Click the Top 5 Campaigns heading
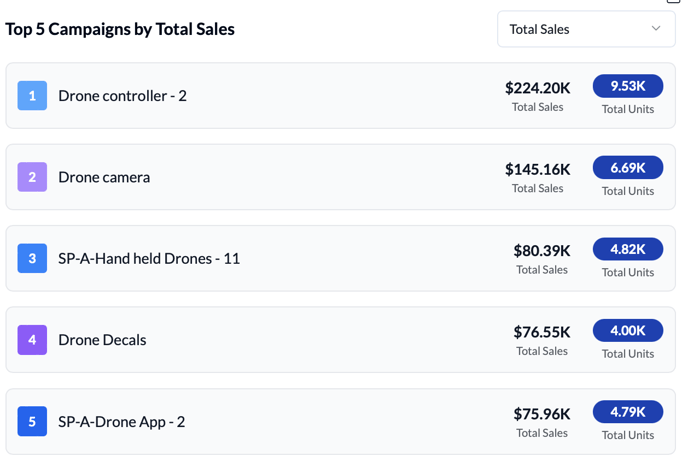 120,29
